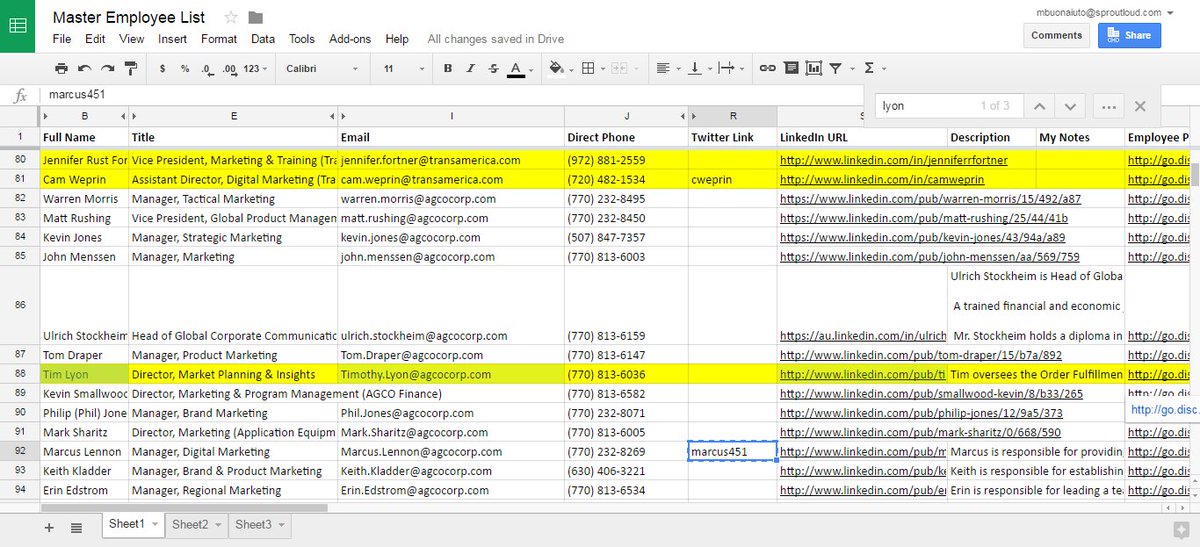The width and height of the screenshot is (1200, 547).
Task: Click the Comments button
Action: point(1056,35)
